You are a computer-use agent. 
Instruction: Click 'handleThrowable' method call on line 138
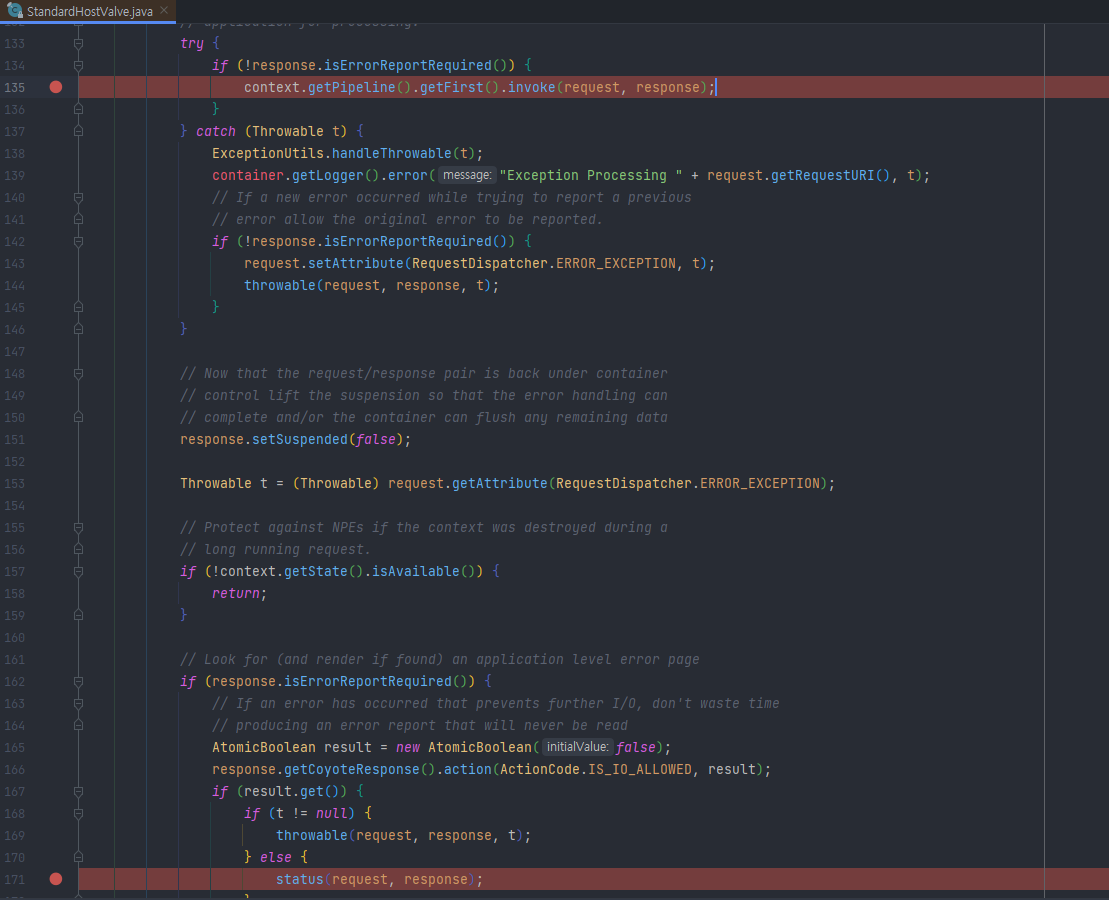pyautogui.click(x=392, y=154)
